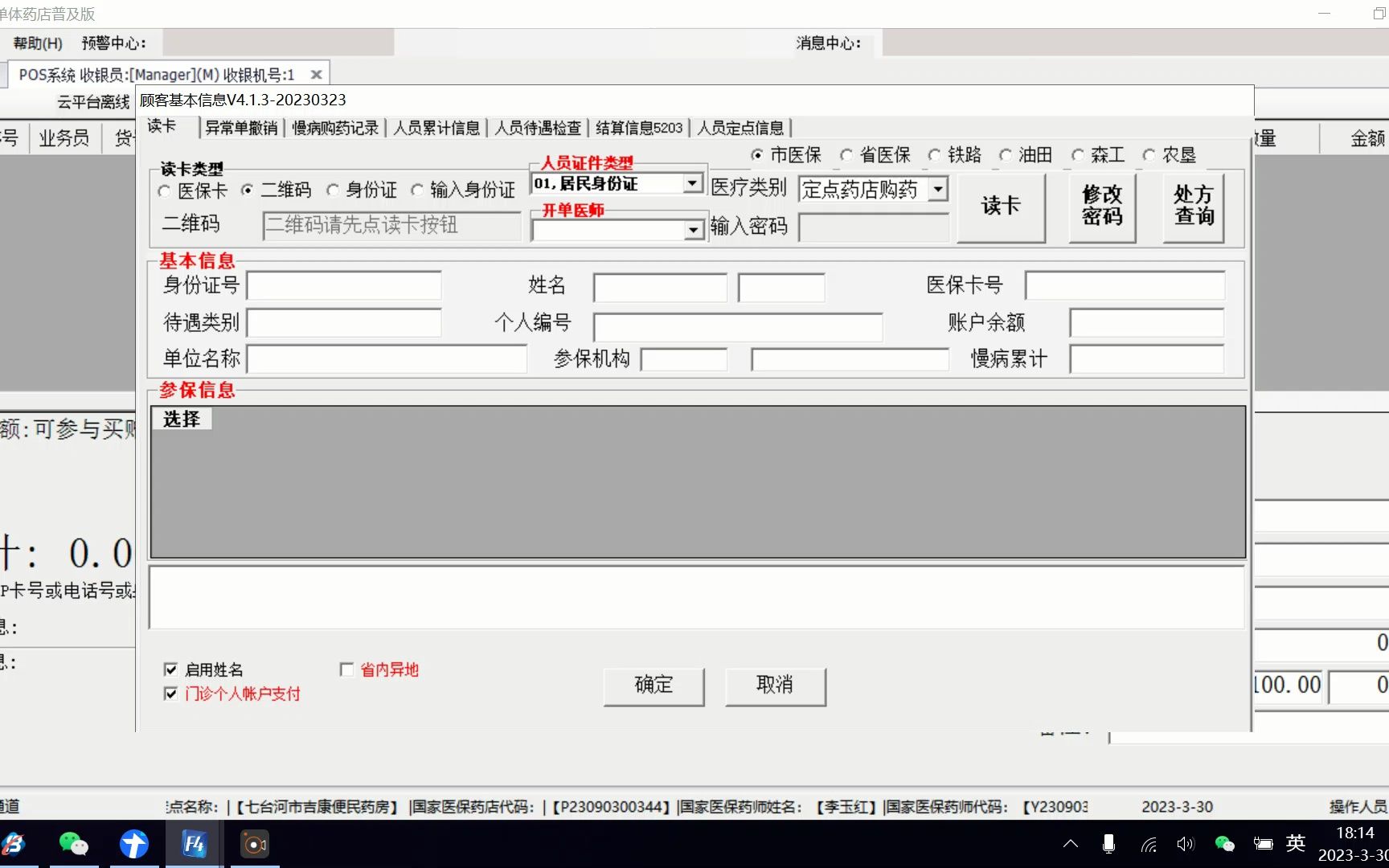Click the 处方查询 button
1389x868 pixels.
1194,207
